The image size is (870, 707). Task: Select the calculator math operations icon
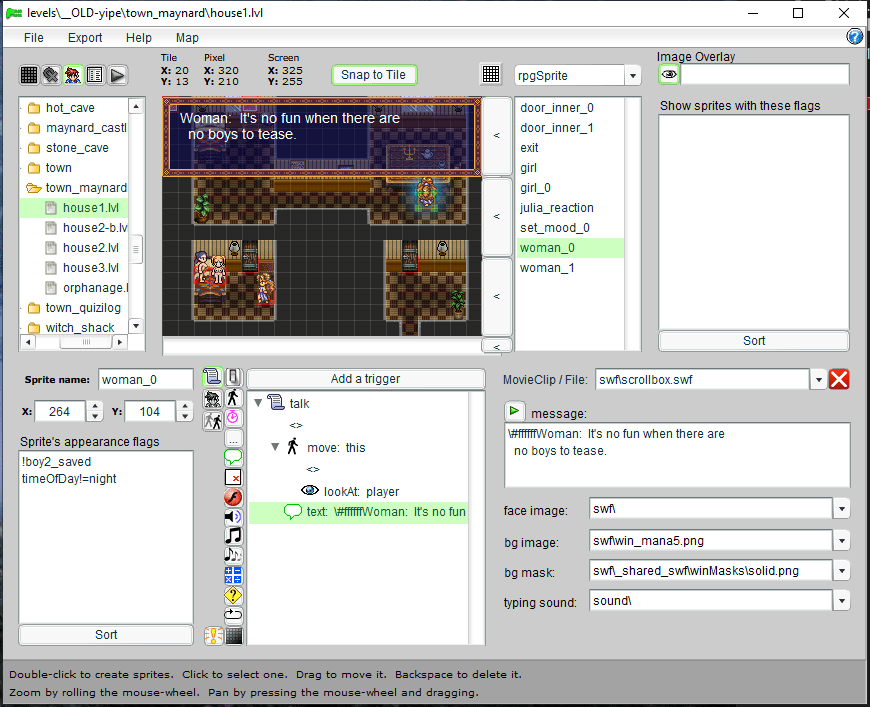coord(233,575)
